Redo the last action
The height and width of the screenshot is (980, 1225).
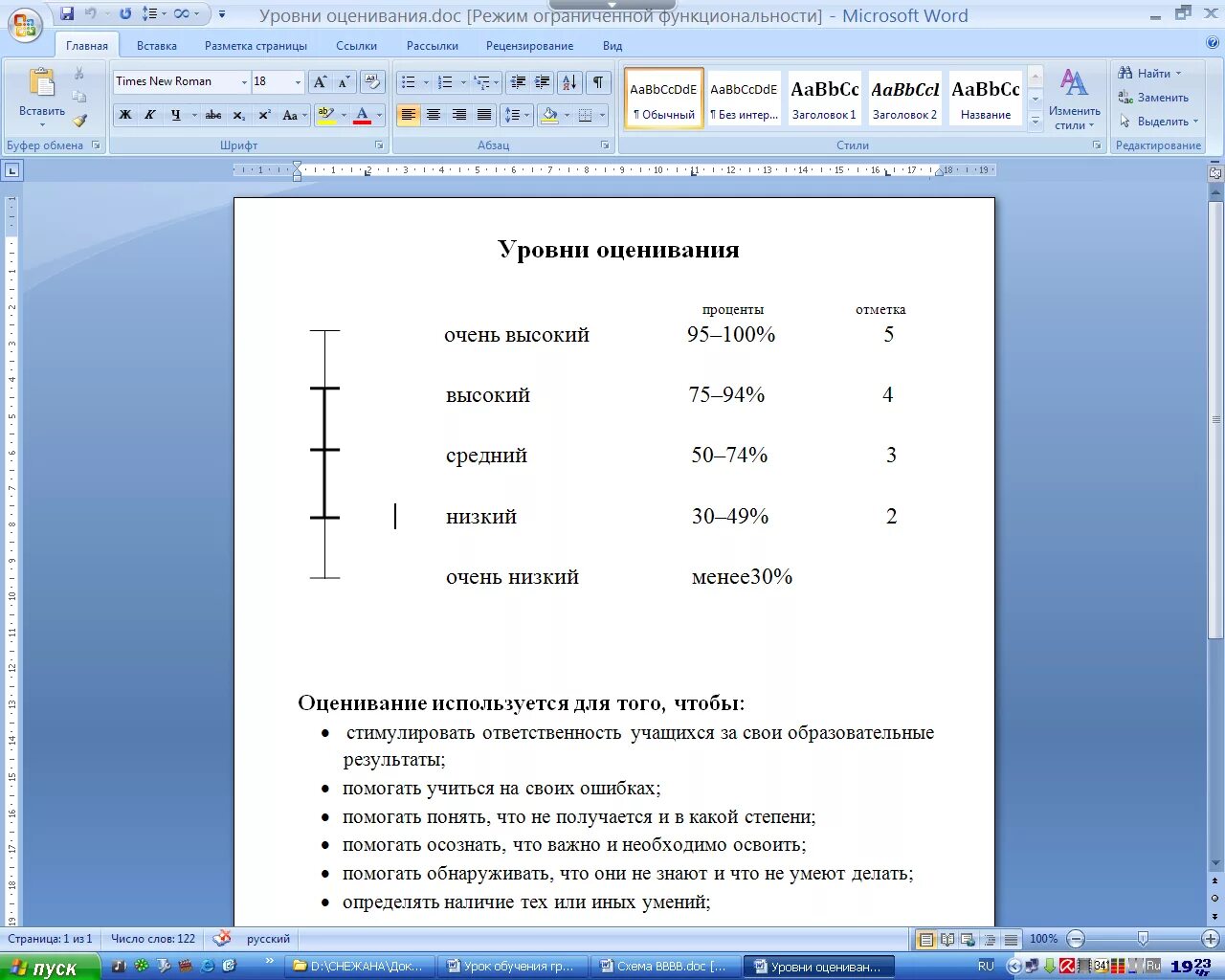click(x=125, y=14)
